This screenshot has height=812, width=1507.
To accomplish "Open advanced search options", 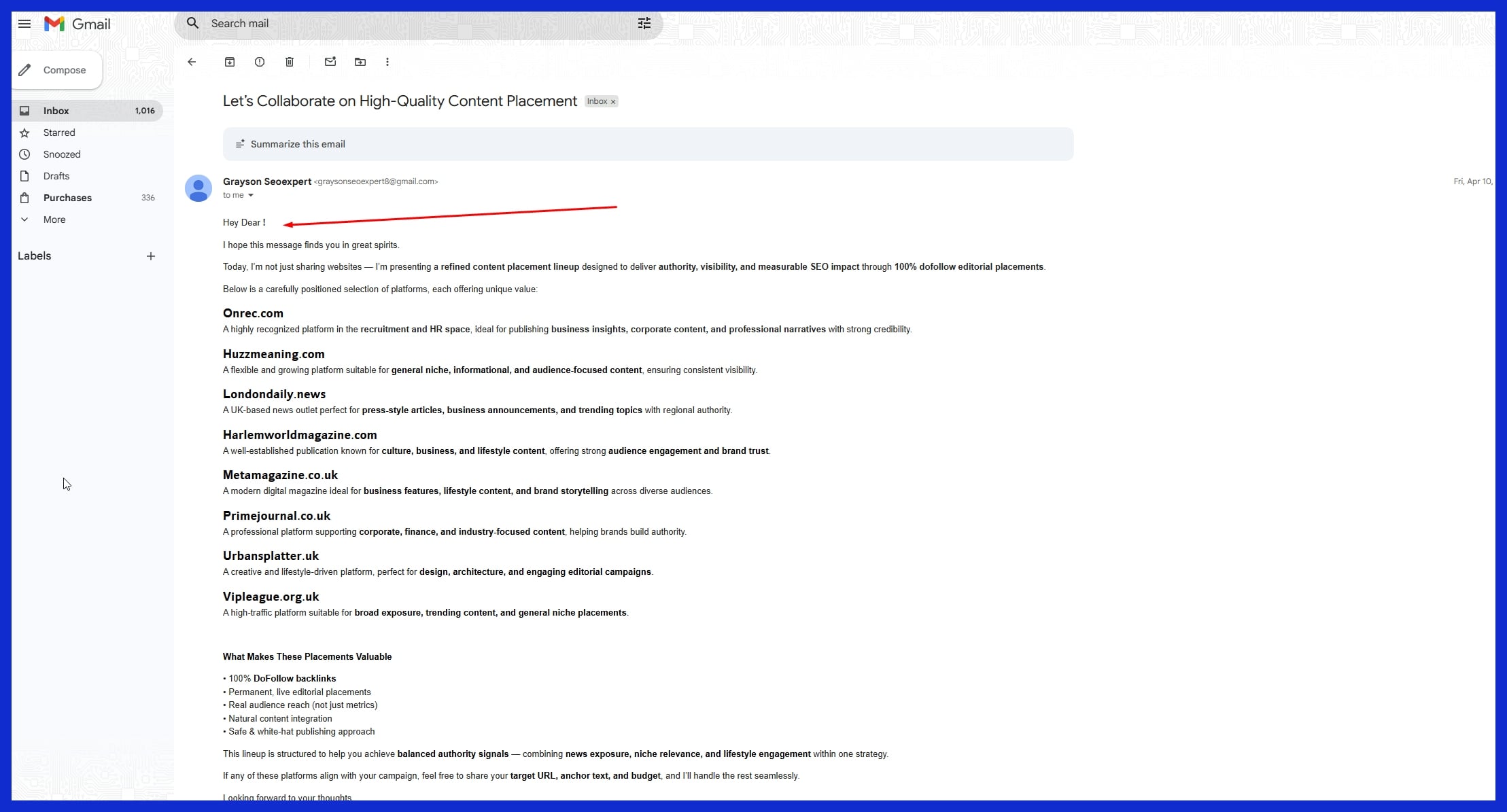I will tap(644, 23).
